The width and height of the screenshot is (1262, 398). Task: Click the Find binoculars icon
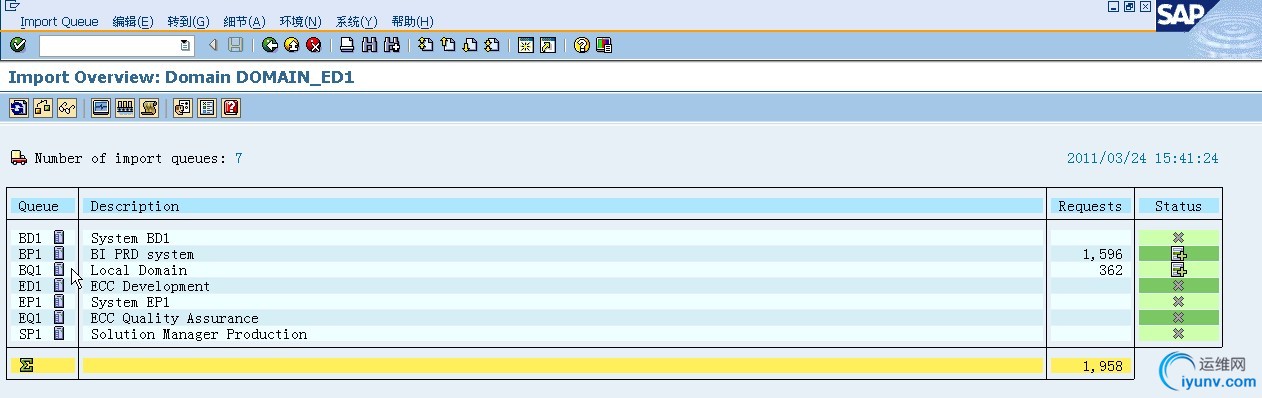369,45
